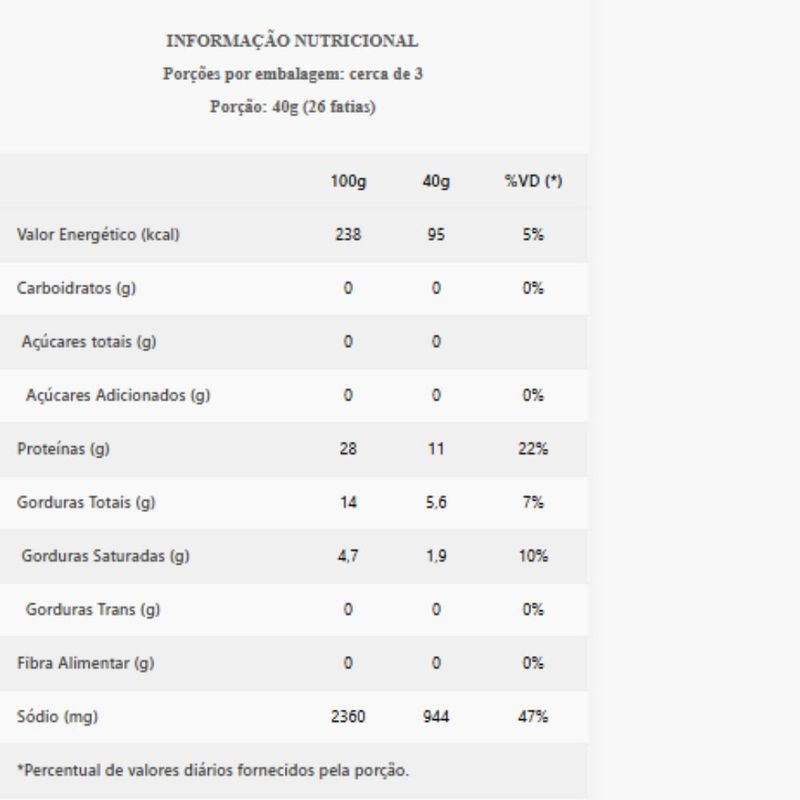Image resolution: width=800 pixels, height=800 pixels.
Task: Click the Valor Energético (kcal) row label
Action: [x=98, y=235]
